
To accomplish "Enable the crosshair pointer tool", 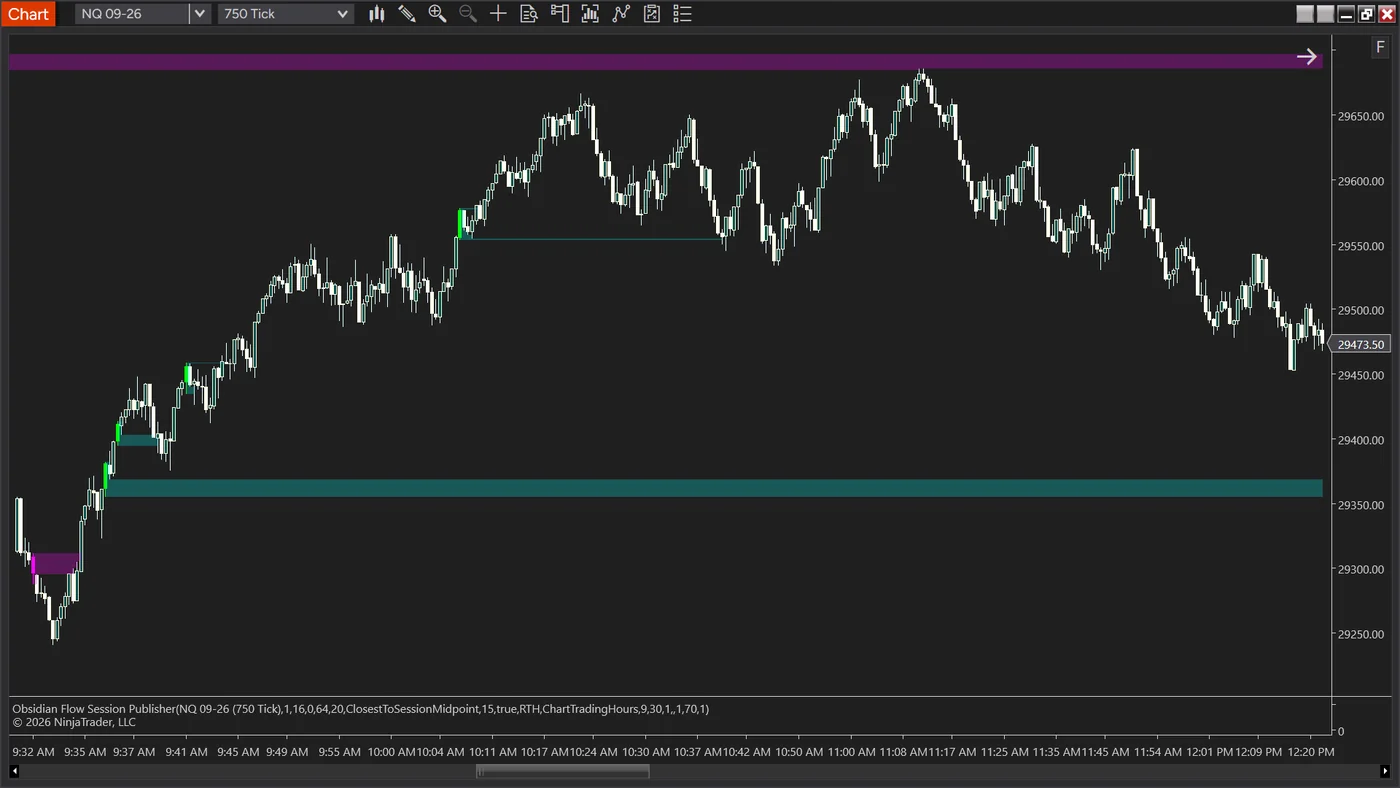I will pyautogui.click(x=498, y=14).
